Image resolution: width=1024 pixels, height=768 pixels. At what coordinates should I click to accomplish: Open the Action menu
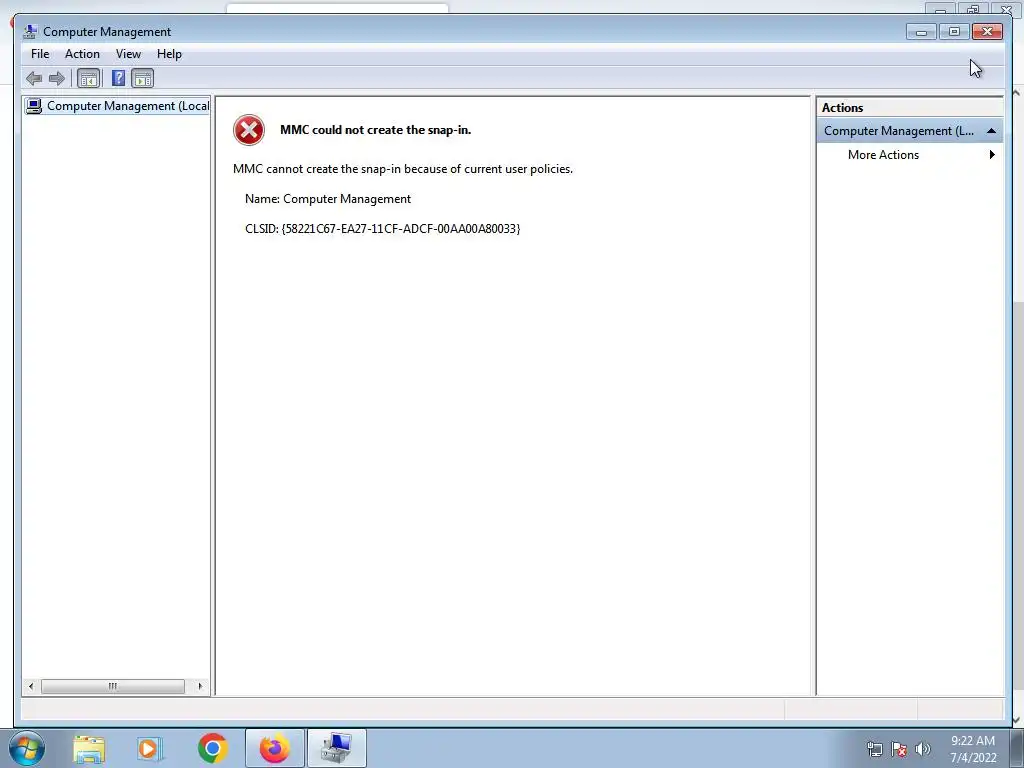click(x=82, y=54)
